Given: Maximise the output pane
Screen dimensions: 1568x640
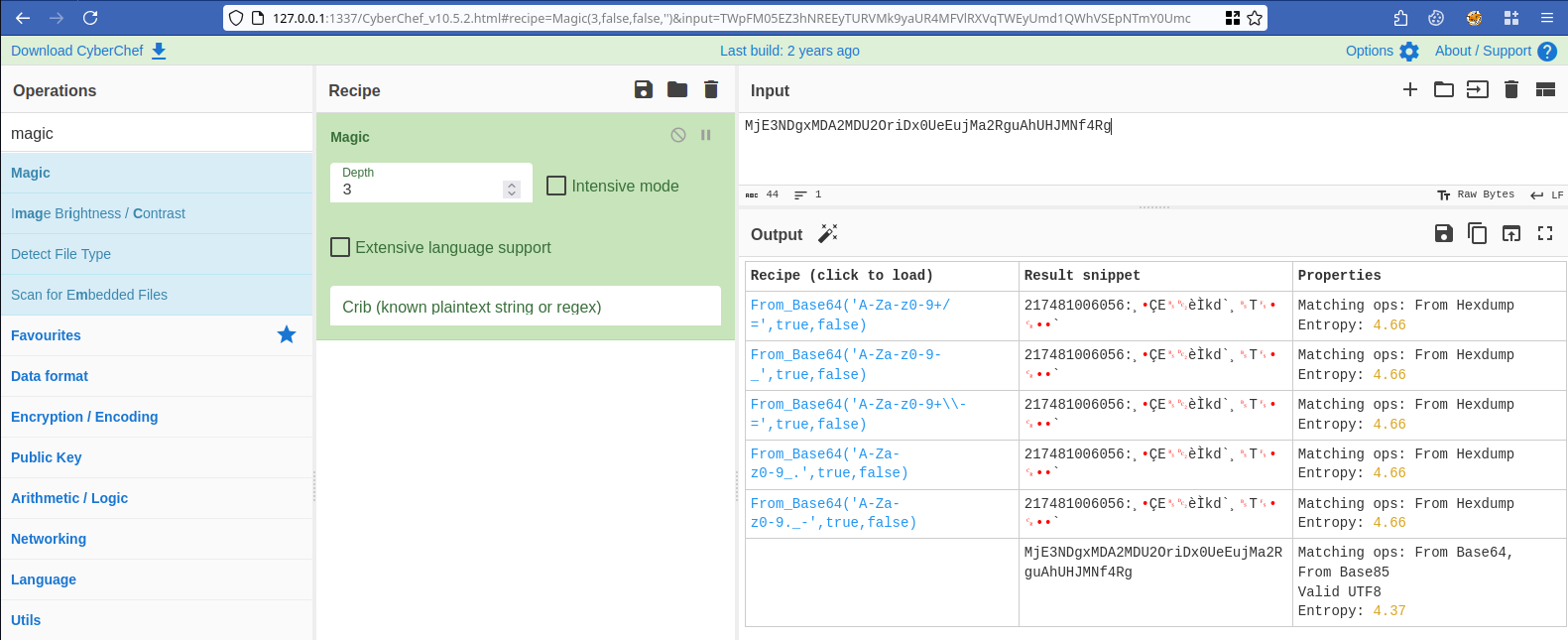Looking at the screenshot, I should [1545, 233].
